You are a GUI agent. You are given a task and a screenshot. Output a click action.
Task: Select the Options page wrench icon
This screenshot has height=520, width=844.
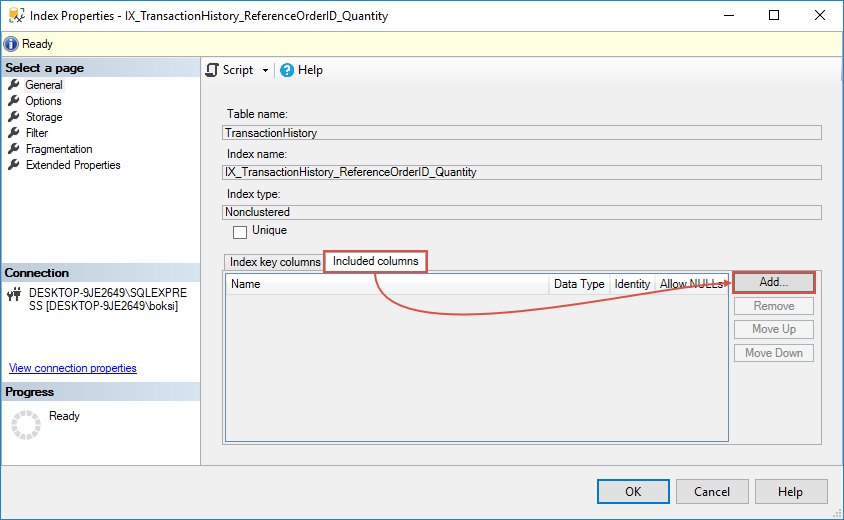tap(14, 101)
